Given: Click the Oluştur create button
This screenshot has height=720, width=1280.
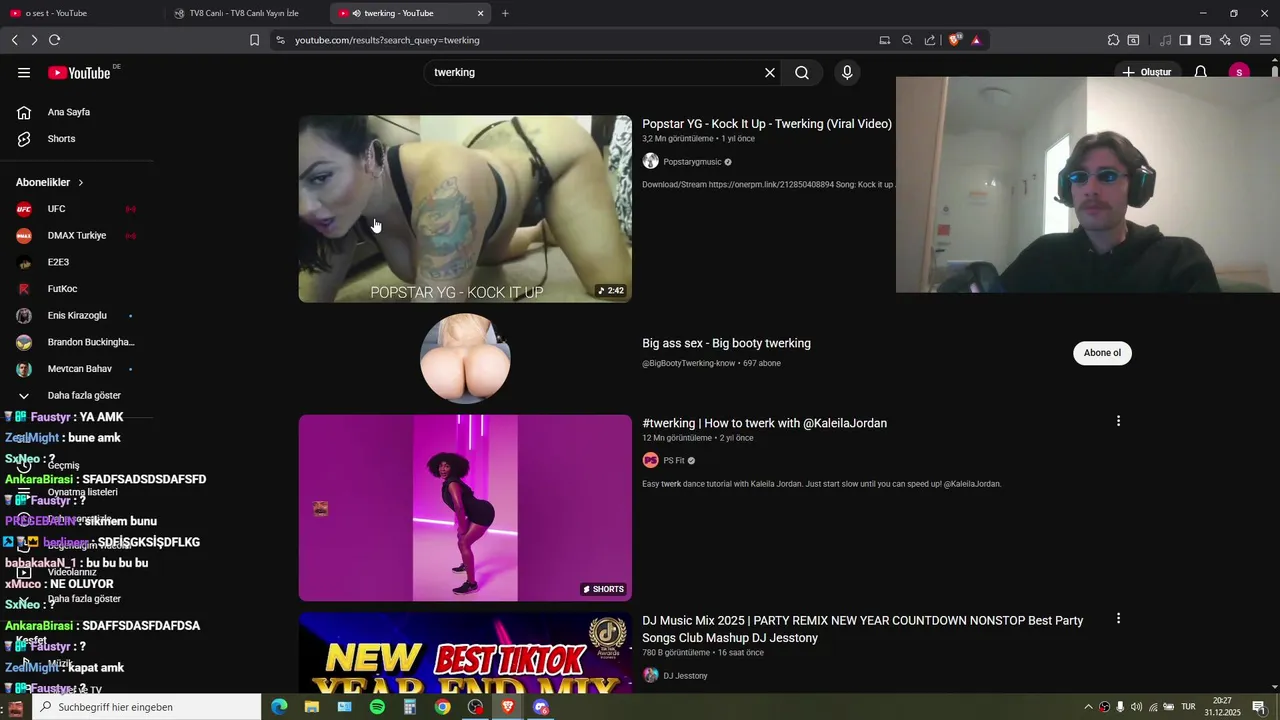Looking at the screenshot, I should 1146,73.
